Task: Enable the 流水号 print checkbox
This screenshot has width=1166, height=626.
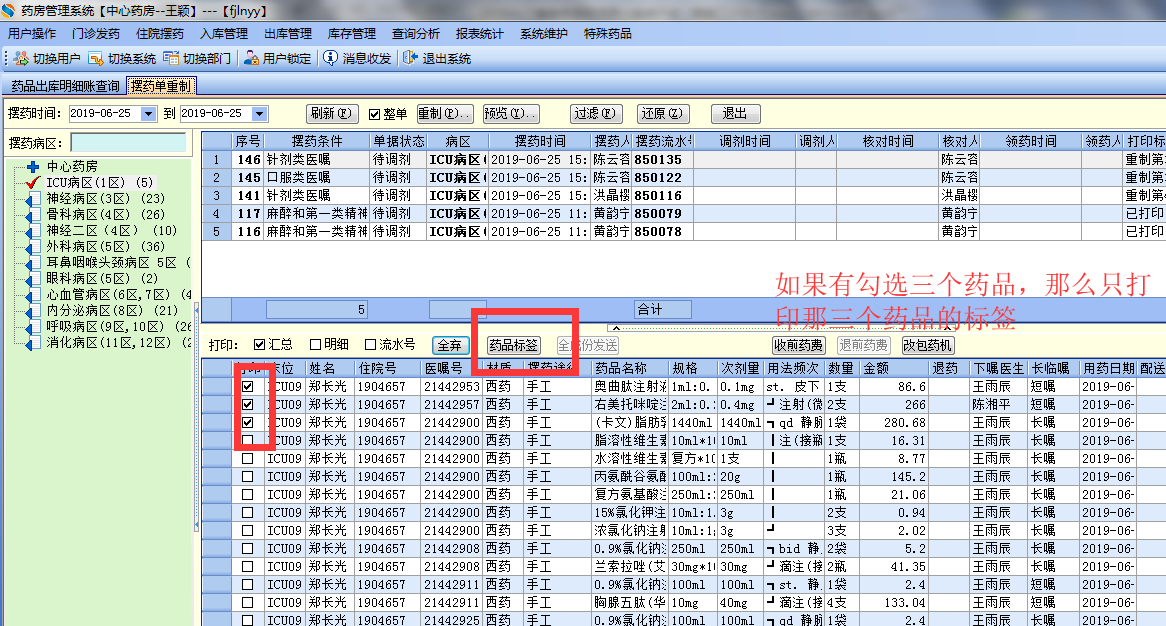Action: coord(370,345)
